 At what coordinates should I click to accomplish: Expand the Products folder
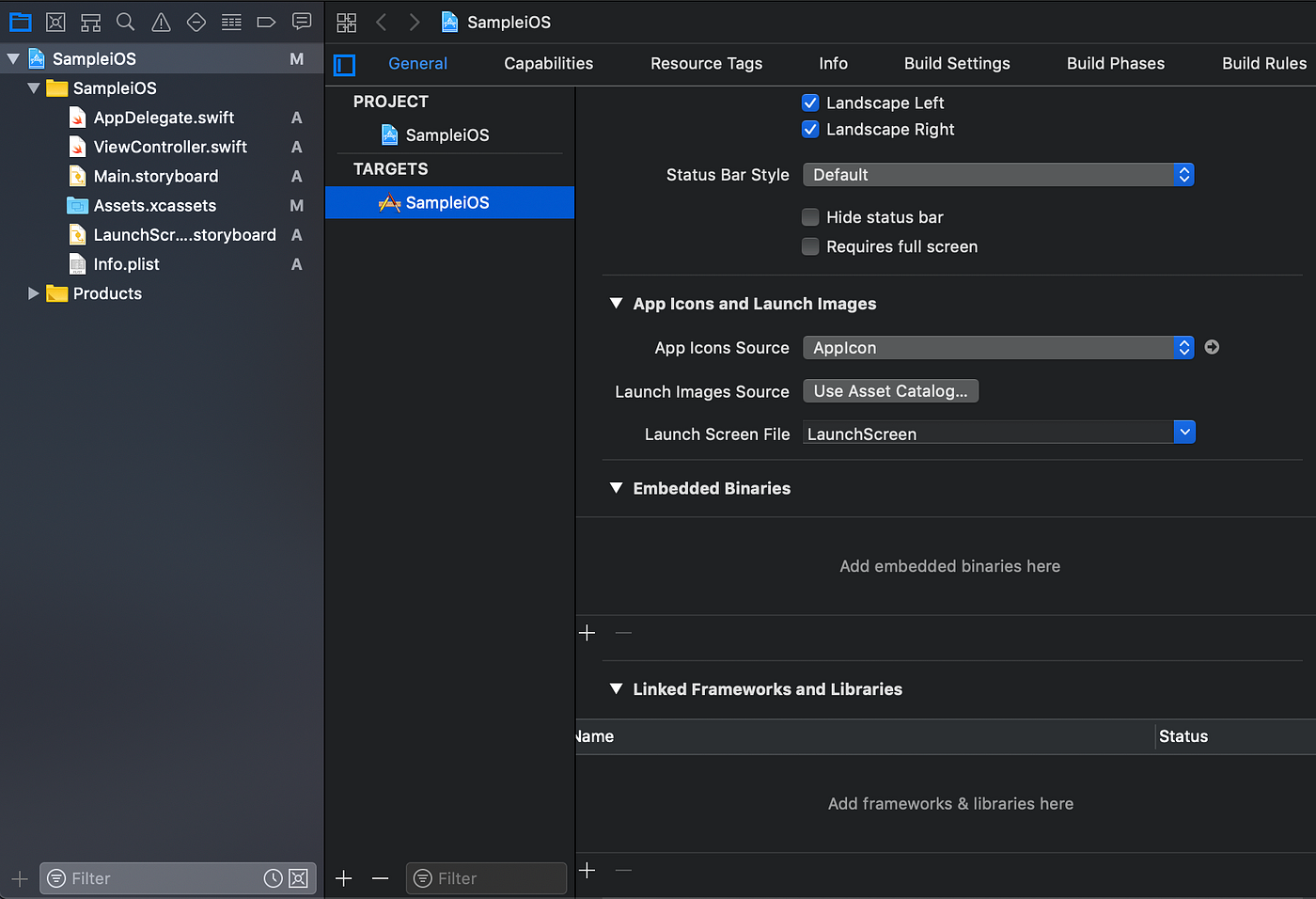pos(34,293)
